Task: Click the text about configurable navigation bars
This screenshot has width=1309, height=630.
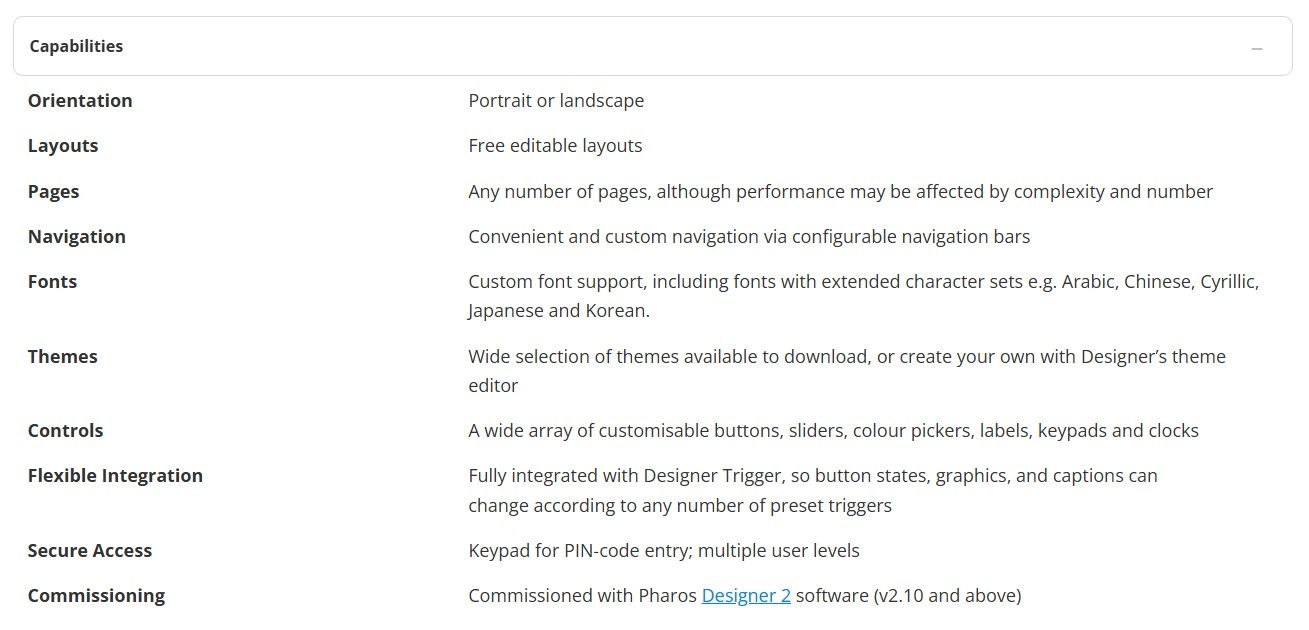Action: (749, 237)
